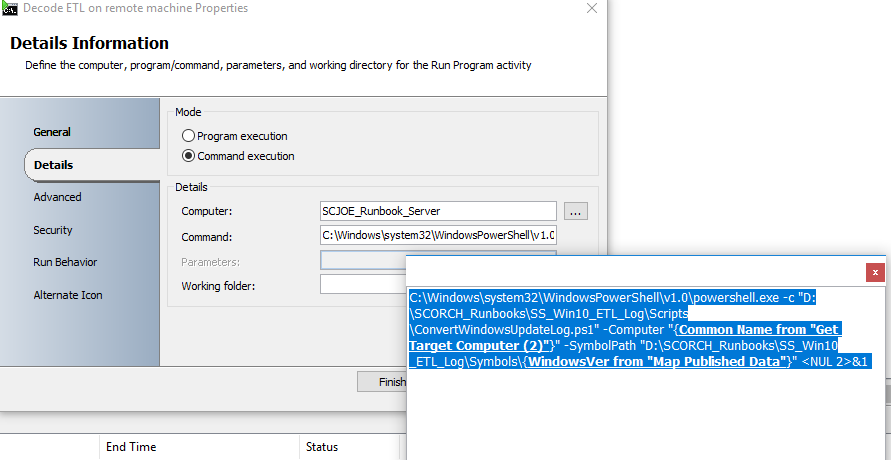Open the Run Behavior tab
The width and height of the screenshot is (891, 460).
click(x=65, y=262)
